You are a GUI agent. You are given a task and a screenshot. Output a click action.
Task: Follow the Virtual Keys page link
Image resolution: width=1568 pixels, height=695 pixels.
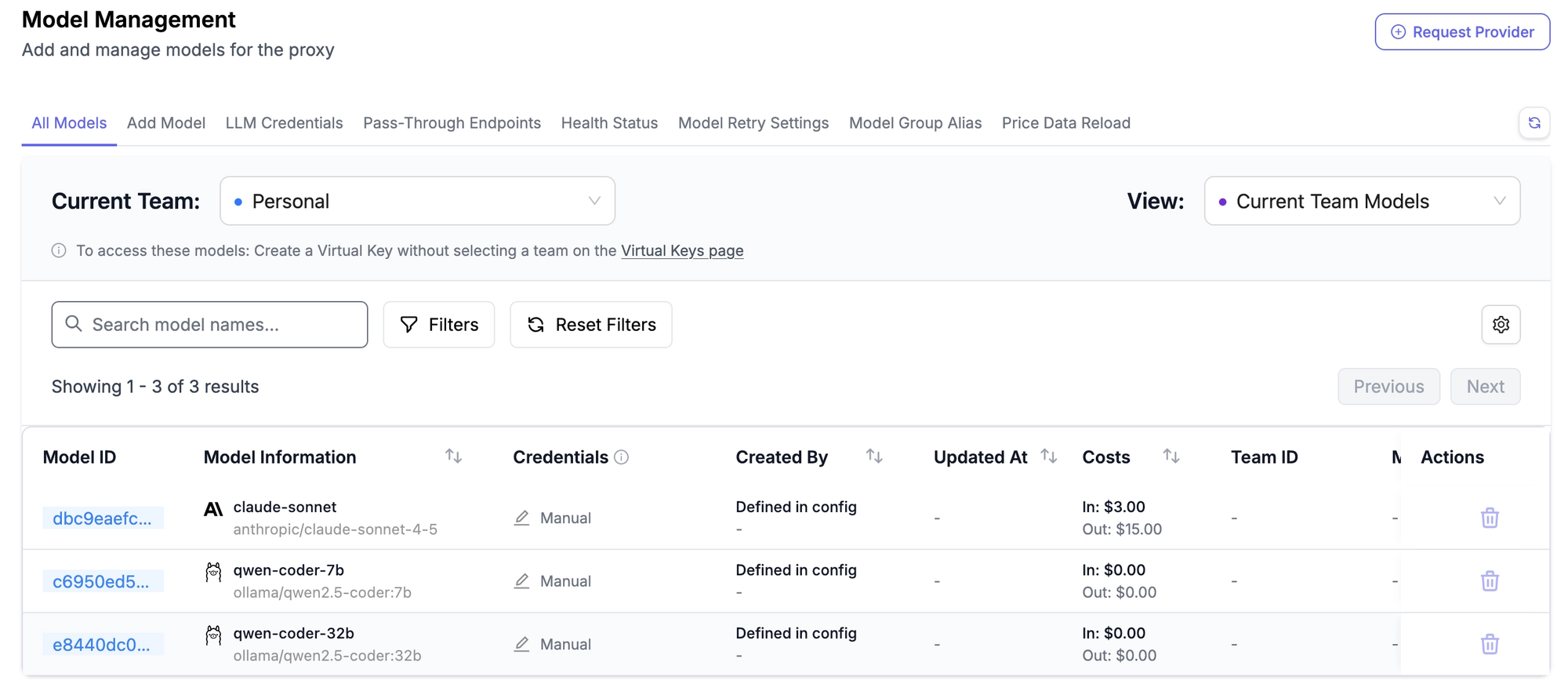(682, 251)
